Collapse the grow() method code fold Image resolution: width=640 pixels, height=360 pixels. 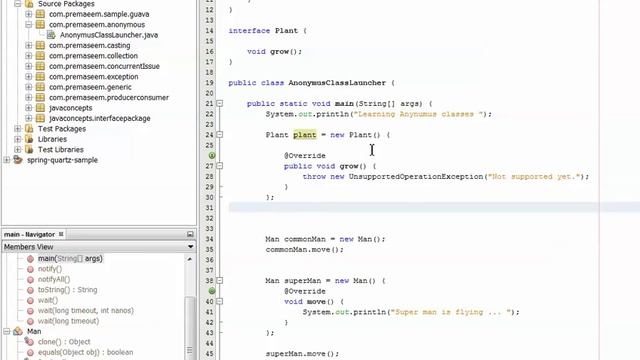click(220, 166)
